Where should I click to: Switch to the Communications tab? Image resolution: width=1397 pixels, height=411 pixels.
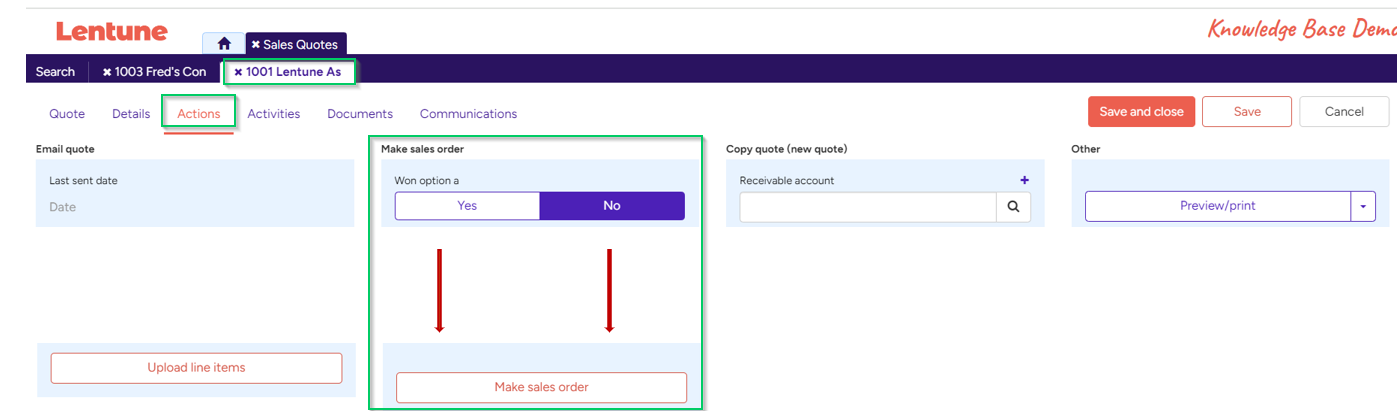click(x=468, y=114)
